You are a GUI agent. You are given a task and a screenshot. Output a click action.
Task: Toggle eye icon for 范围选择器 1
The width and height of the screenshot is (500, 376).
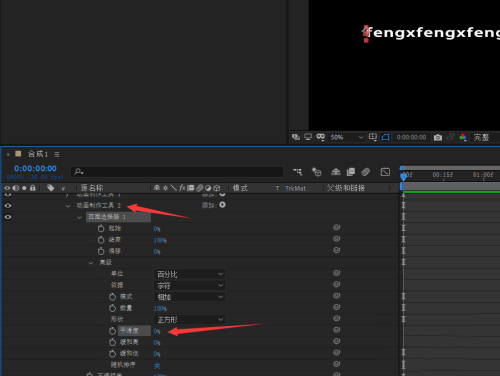coord(8,217)
